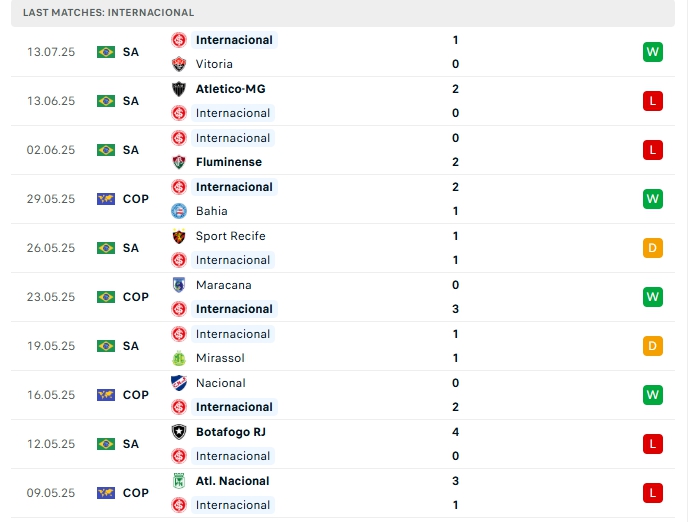Click the Maracana team crest
688x522 pixels.
[179, 285]
